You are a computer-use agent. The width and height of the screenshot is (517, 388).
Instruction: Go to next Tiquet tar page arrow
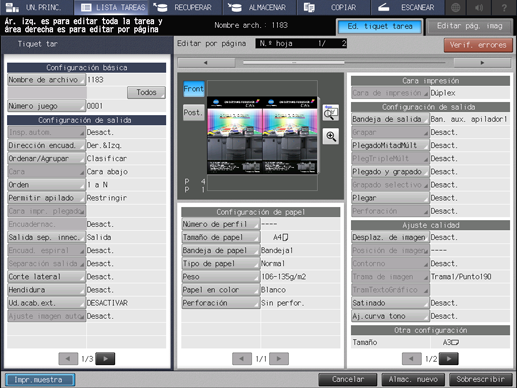coord(105,359)
